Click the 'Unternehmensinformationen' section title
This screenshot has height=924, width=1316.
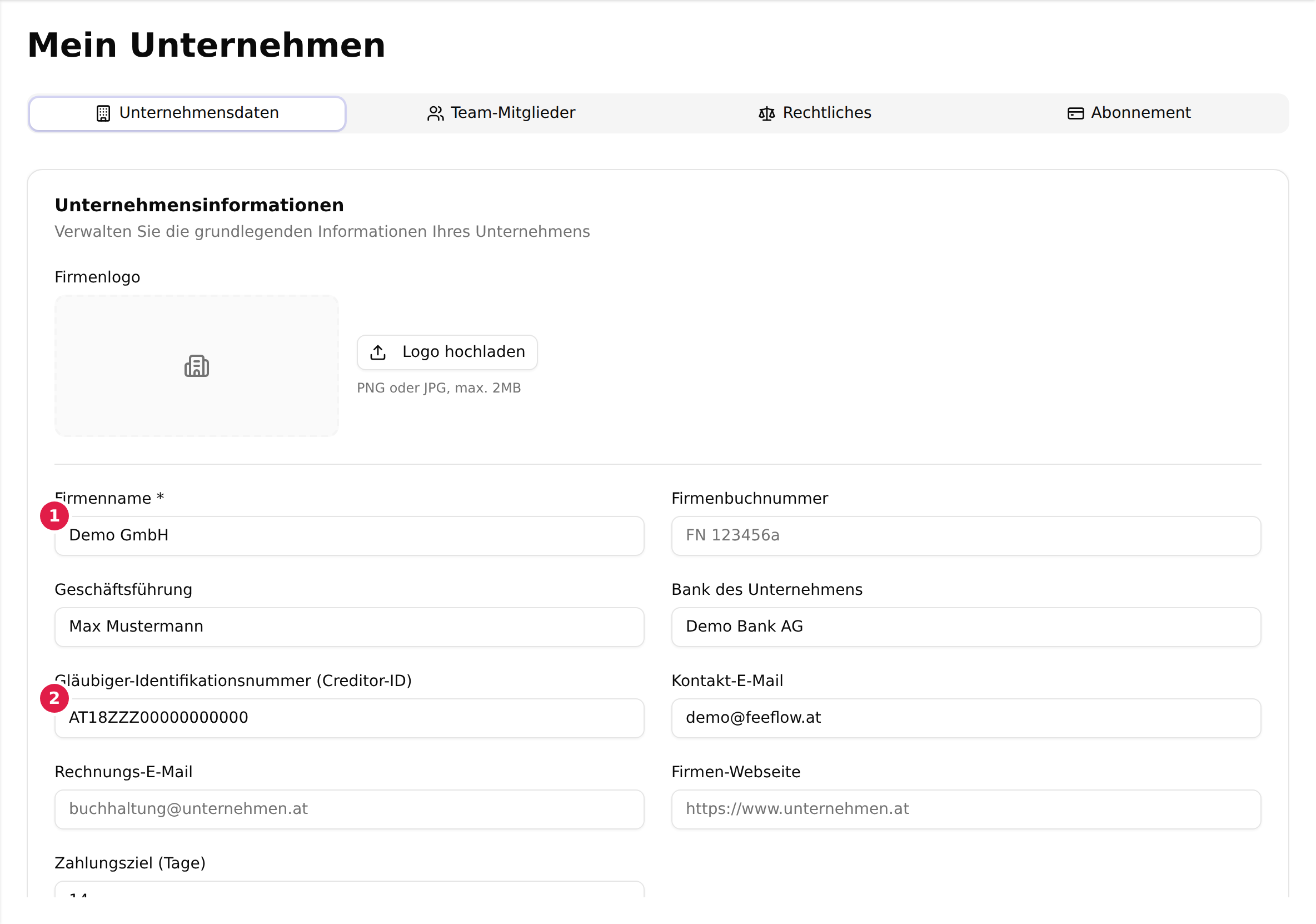point(199,205)
